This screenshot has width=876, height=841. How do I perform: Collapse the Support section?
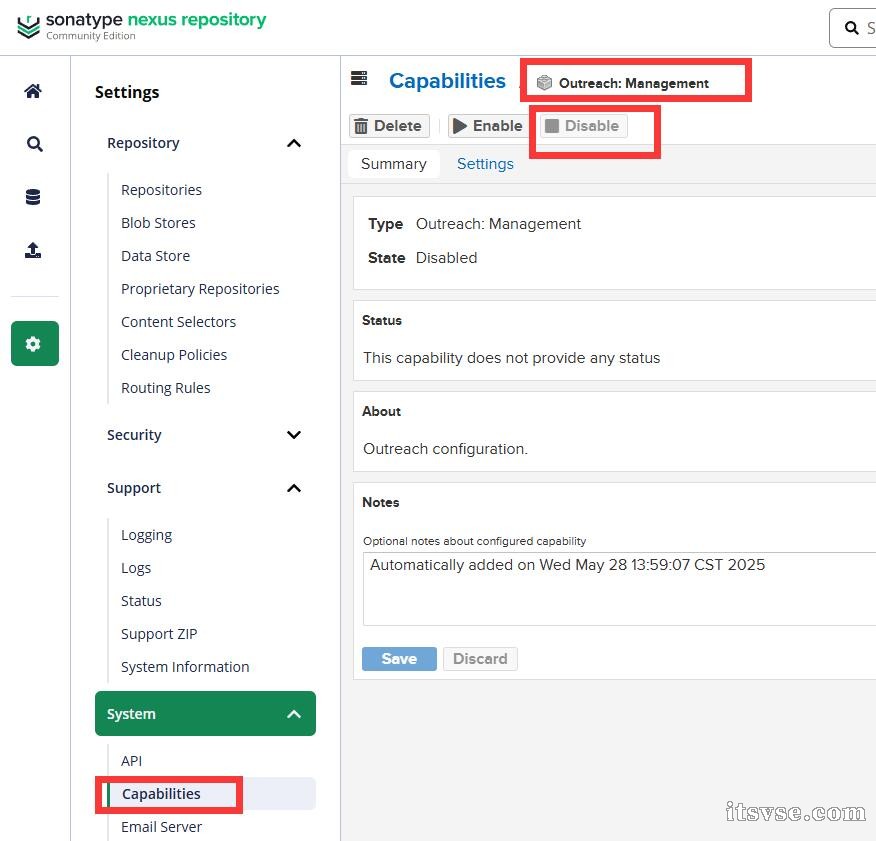point(294,488)
